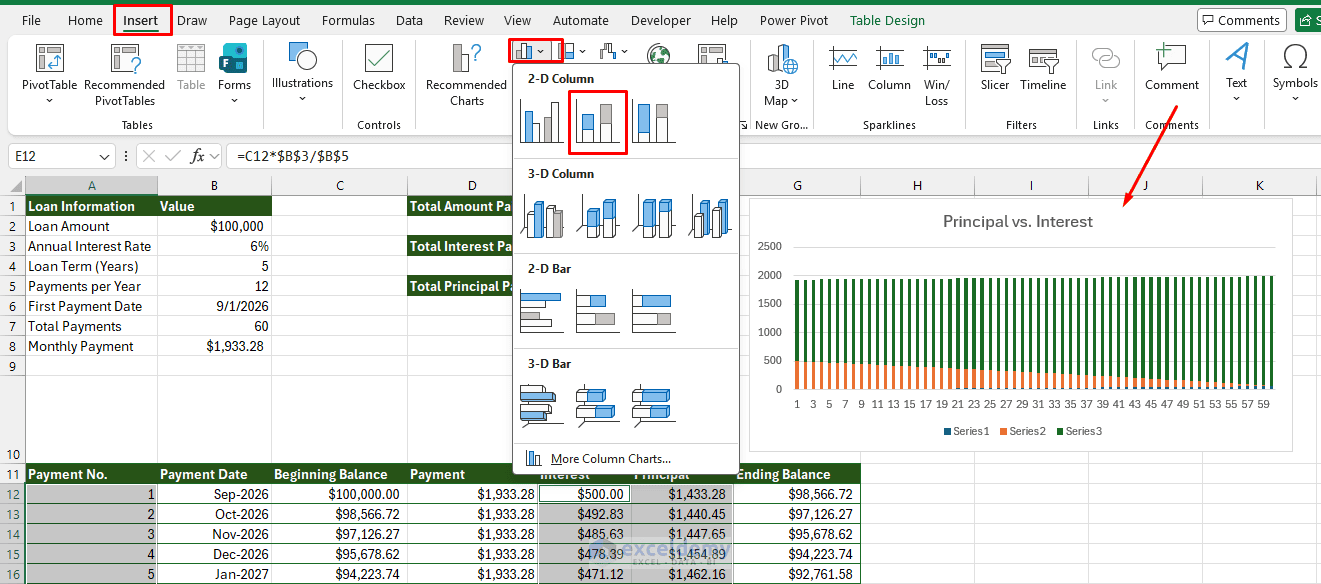This screenshot has width=1321, height=584.
Task: Pick the 100% Stacked Column chart
Action: [x=654, y=121]
